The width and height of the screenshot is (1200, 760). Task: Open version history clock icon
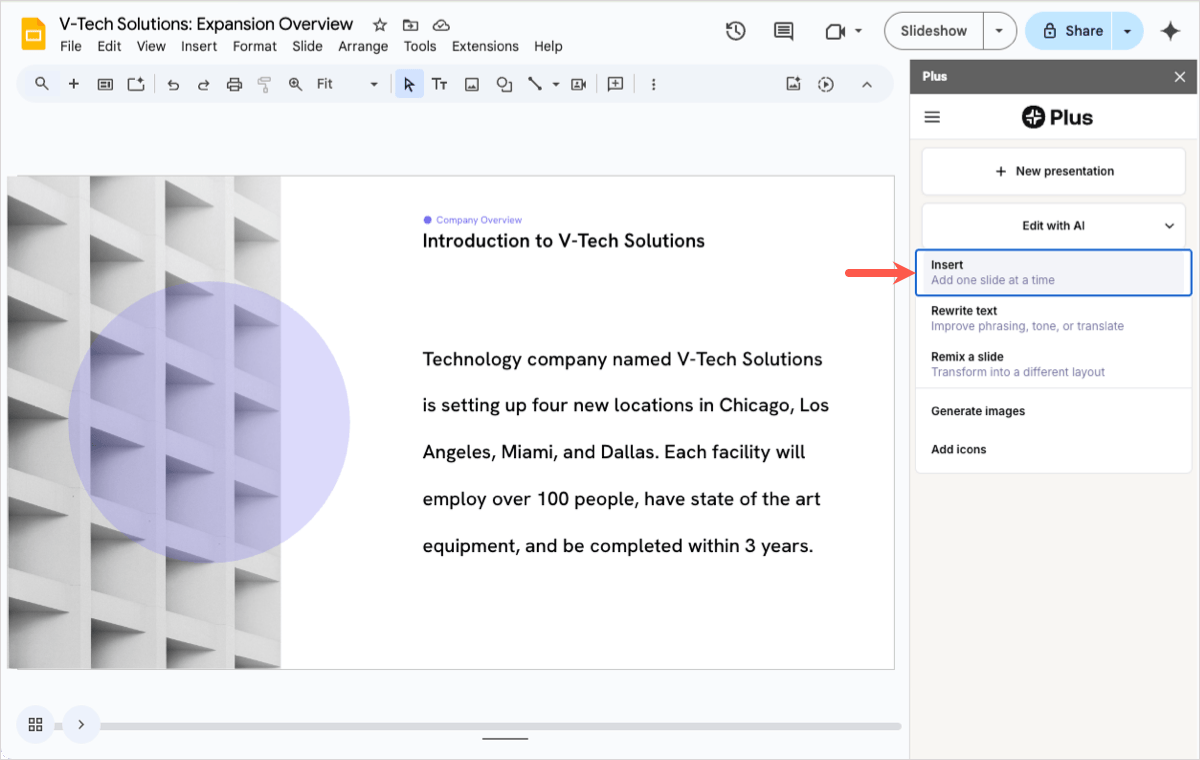pyautogui.click(x=735, y=31)
